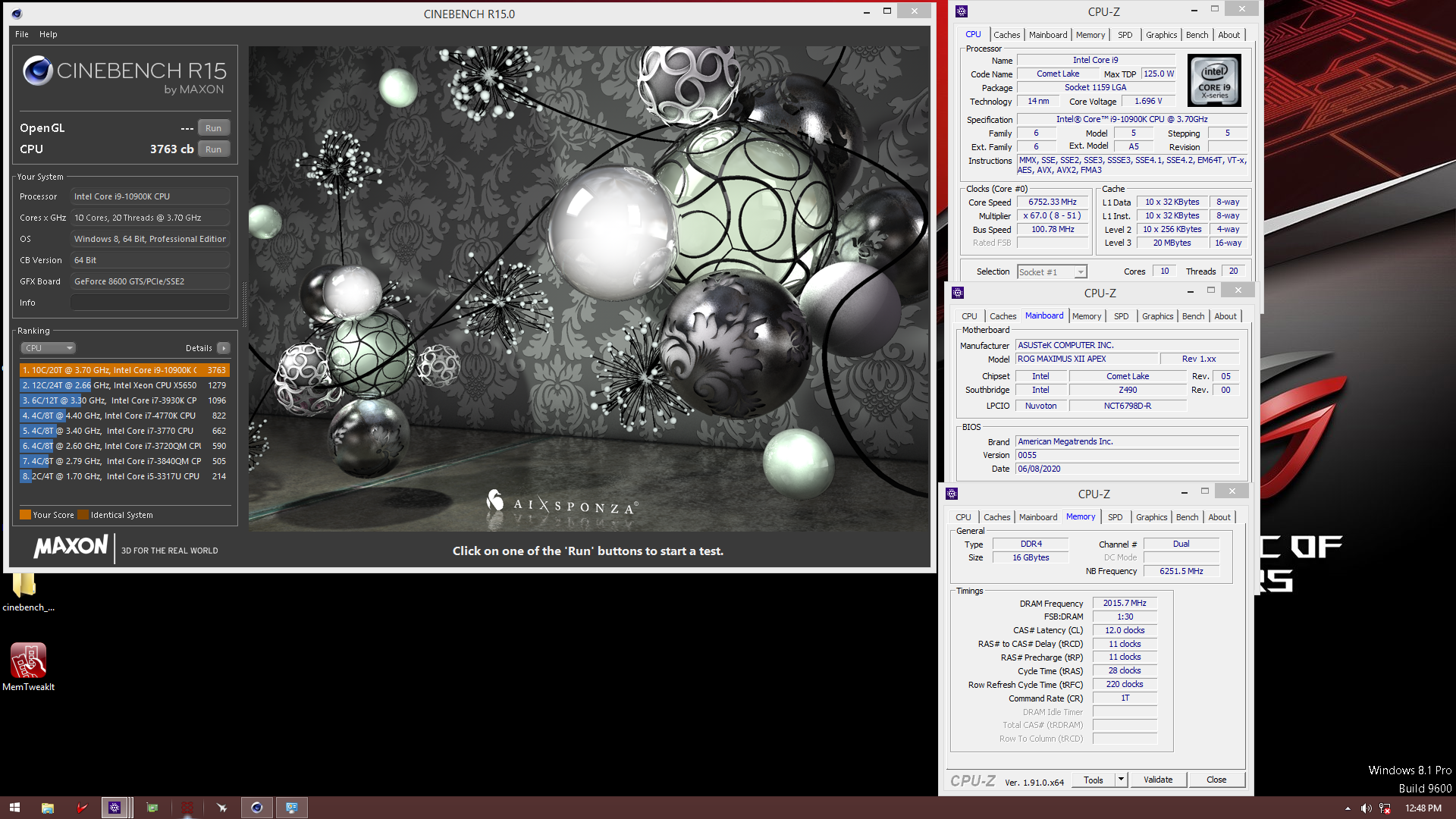The image size is (1456, 819).
Task: Run the CPU benchmark test
Action: click(x=213, y=149)
